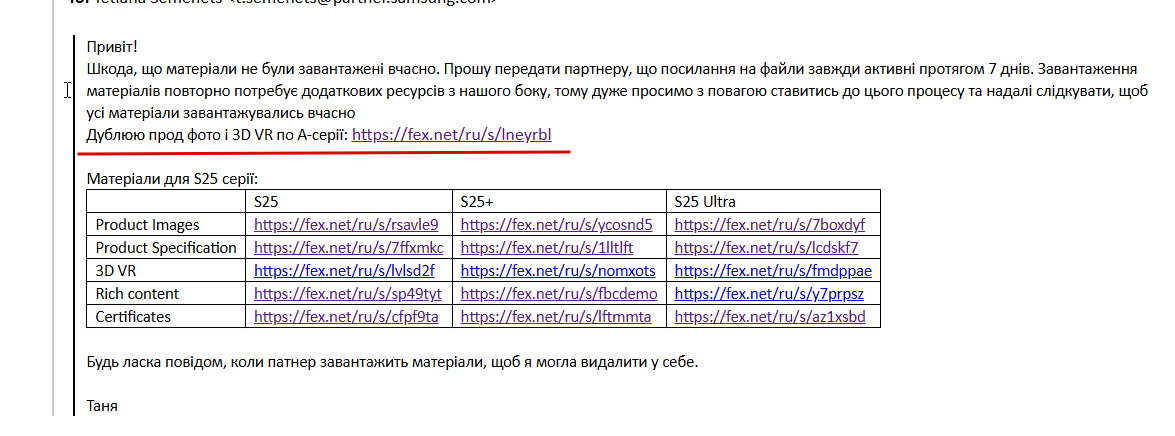This screenshot has height=436, width=1175.
Task: Click the signature Таня
Action: click(102, 407)
